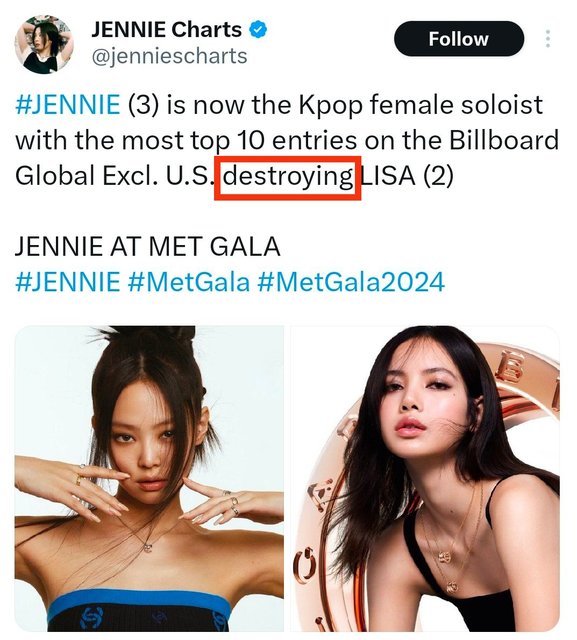The image size is (577, 640).
Task: Click the red-boxed word destroying
Action: [288, 177]
